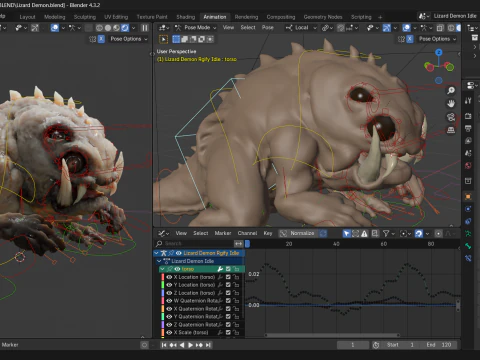
Task: Click the blue playhead frame marker
Action: pos(247,244)
